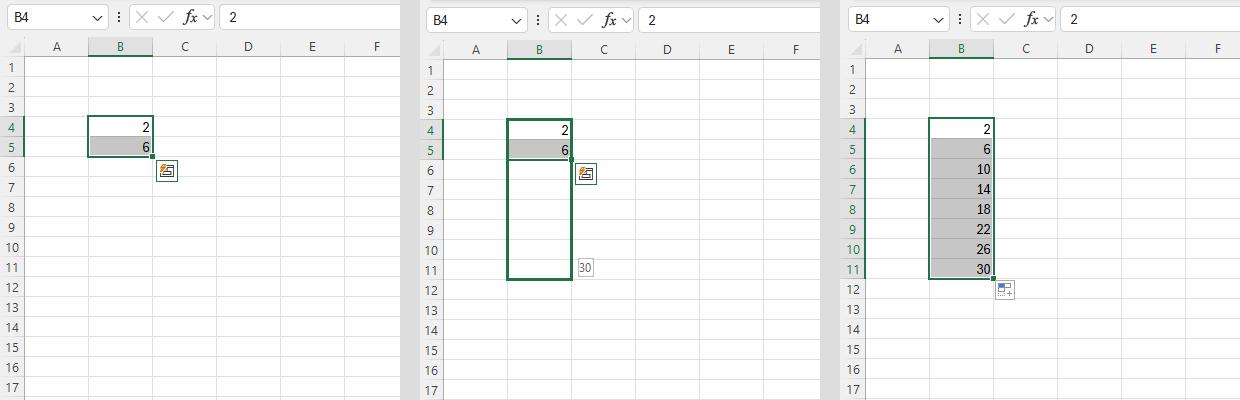Image resolution: width=1240 pixels, height=400 pixels.
Task: Click Enter checkmark in right panel's formula bar
Action: coord(1008,19)
